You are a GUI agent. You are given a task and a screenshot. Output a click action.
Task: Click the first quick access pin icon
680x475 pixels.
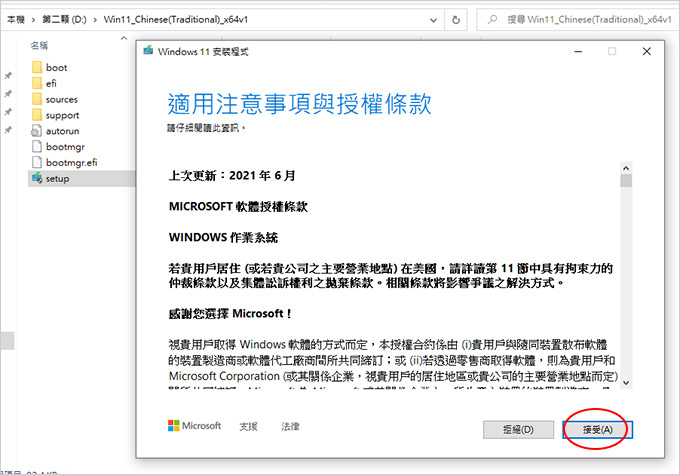[8, 75]
